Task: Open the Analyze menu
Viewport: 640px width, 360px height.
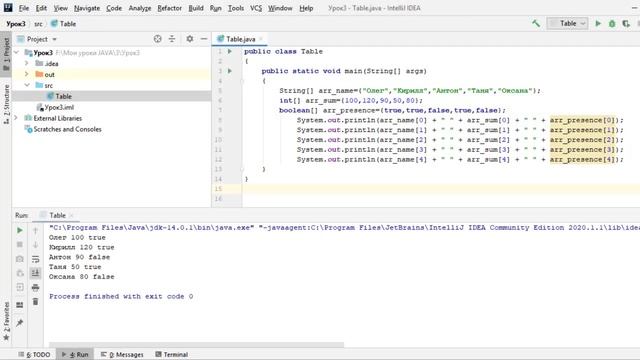Action: click(x=140, y=8)
